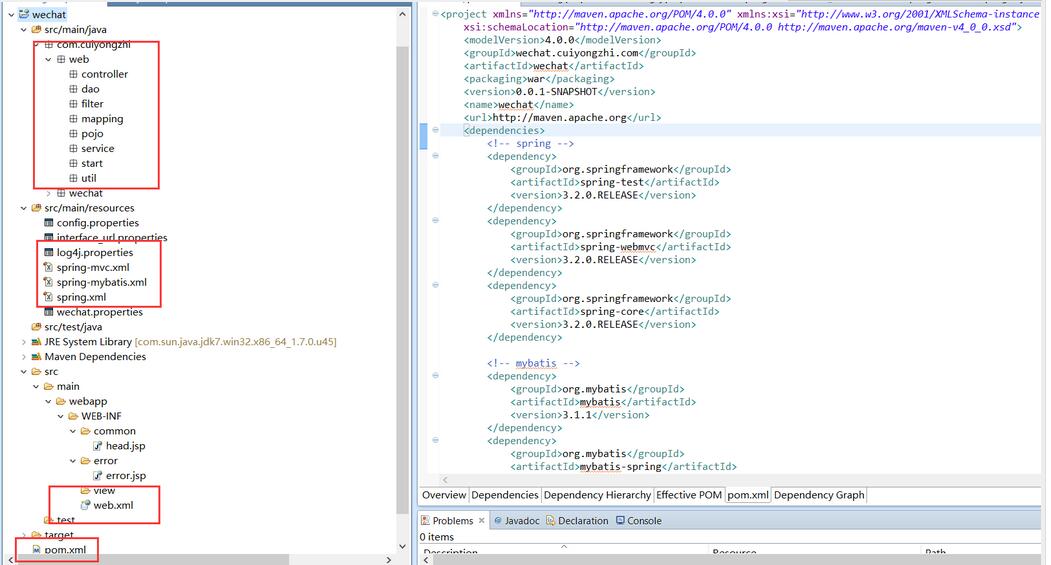
Task: Click the spring-mvc.xml file icon
Action: pyautogui.click(x=48, y=267)
